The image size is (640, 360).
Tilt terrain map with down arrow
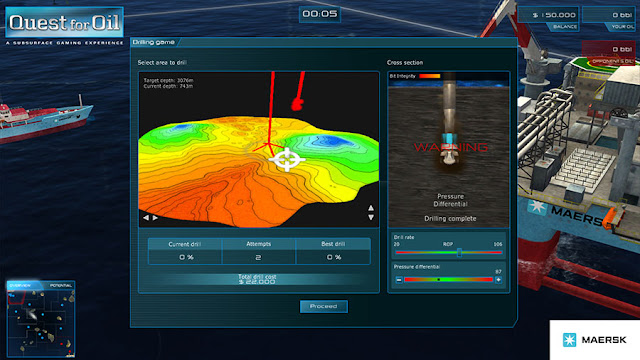click(x=371, y=218)
